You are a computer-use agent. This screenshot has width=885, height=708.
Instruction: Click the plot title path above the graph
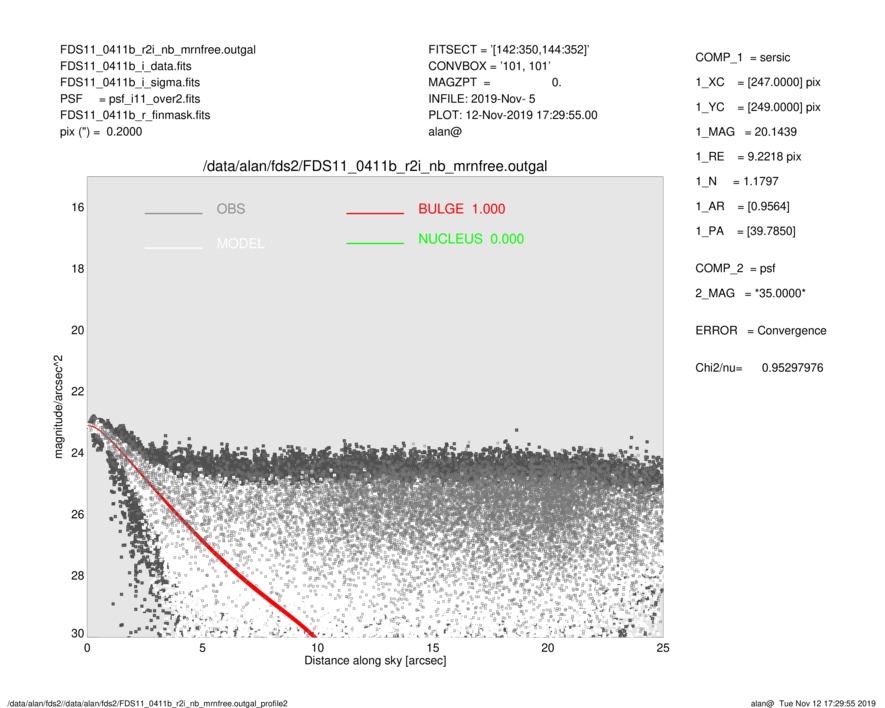click(x=375, y=167)
